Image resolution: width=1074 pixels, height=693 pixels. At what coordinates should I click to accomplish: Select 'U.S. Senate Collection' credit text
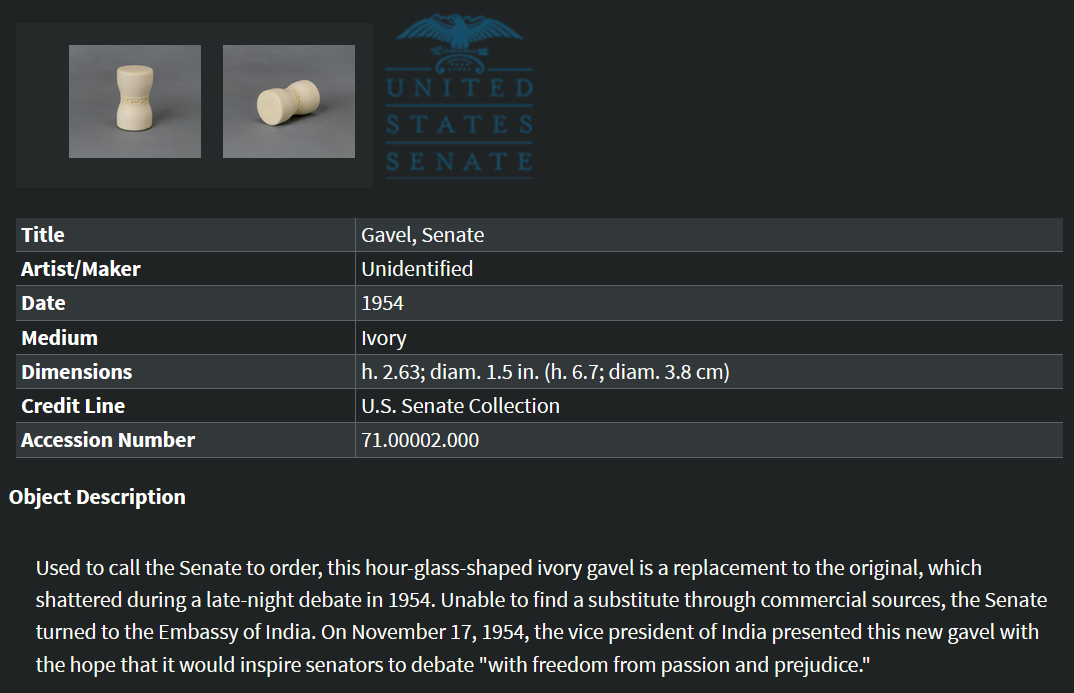click(460, 406)
